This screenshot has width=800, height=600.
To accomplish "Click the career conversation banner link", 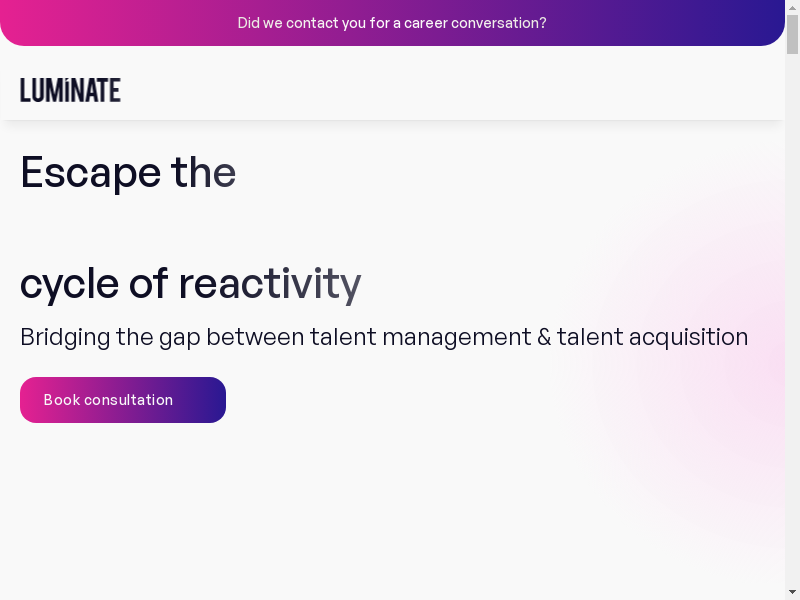I will (x=392, y=23).
